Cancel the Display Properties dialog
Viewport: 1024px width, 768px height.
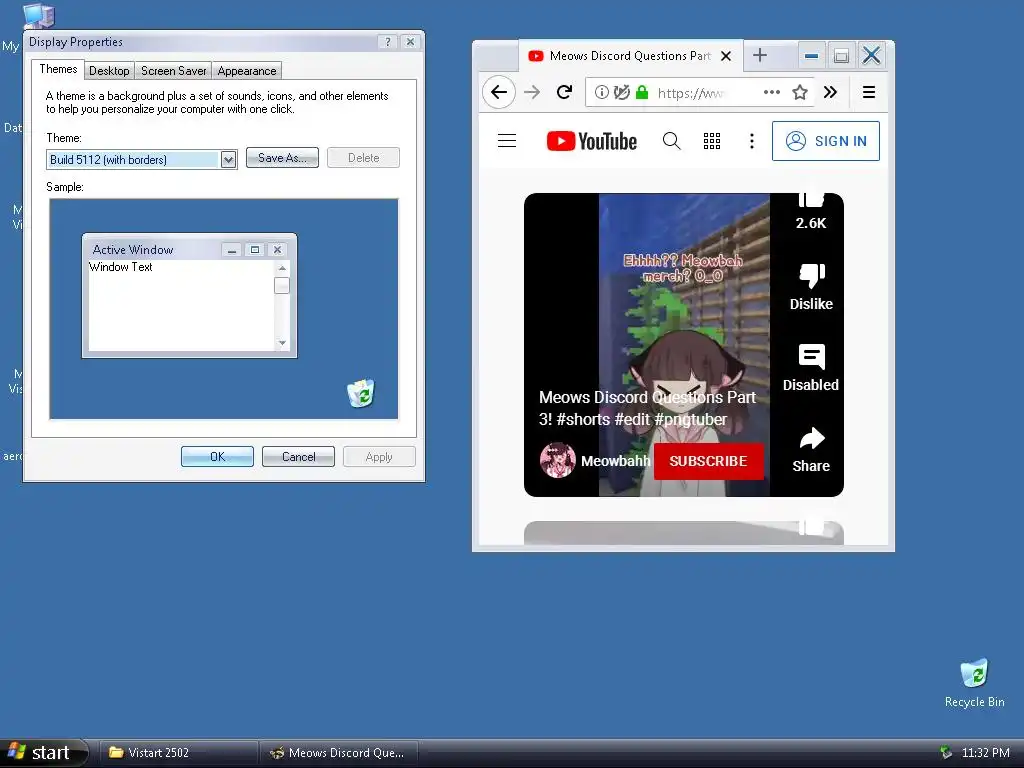point(298,456)
